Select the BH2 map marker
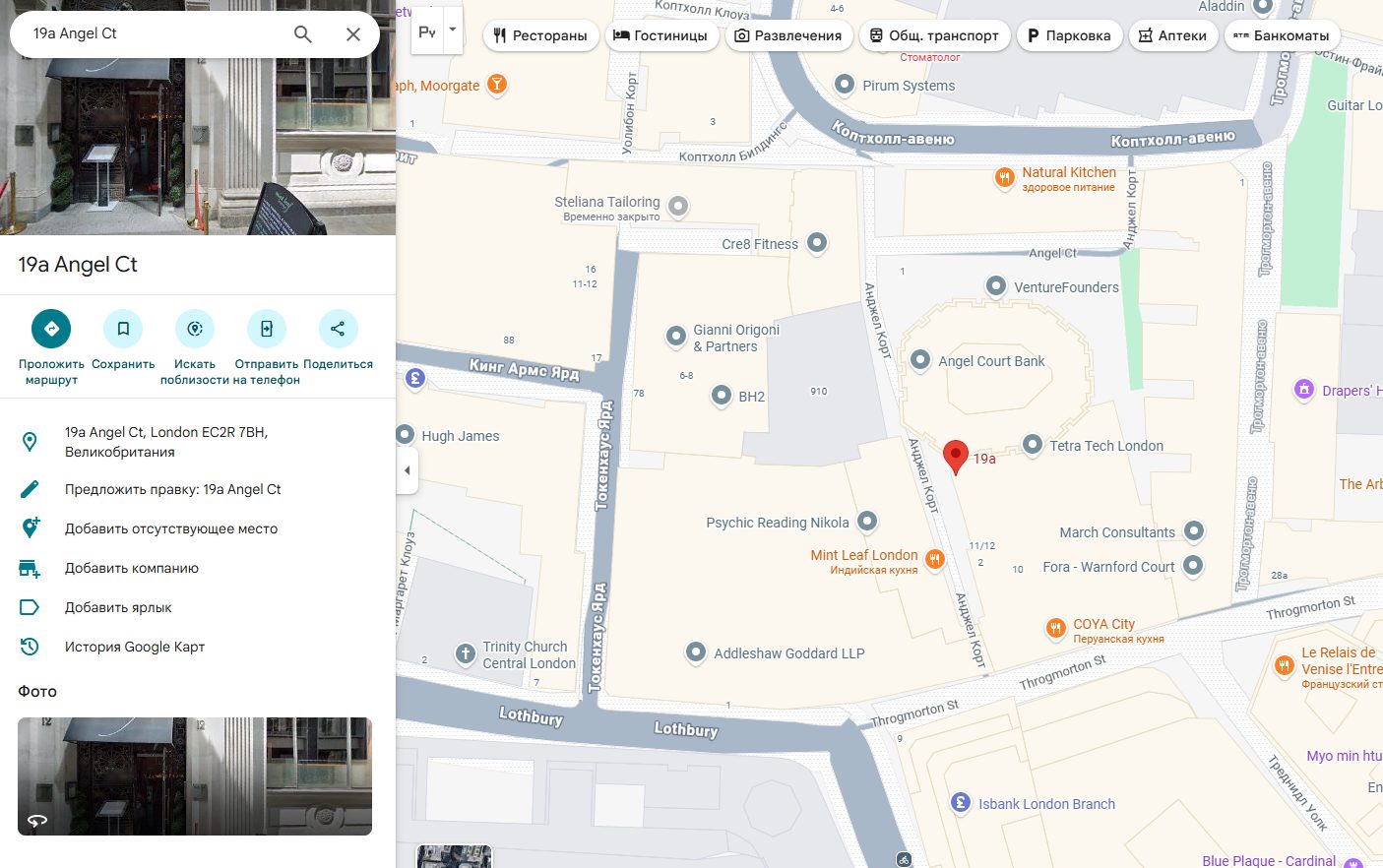This screenshot has height=868, width=1383. (721, 396)
